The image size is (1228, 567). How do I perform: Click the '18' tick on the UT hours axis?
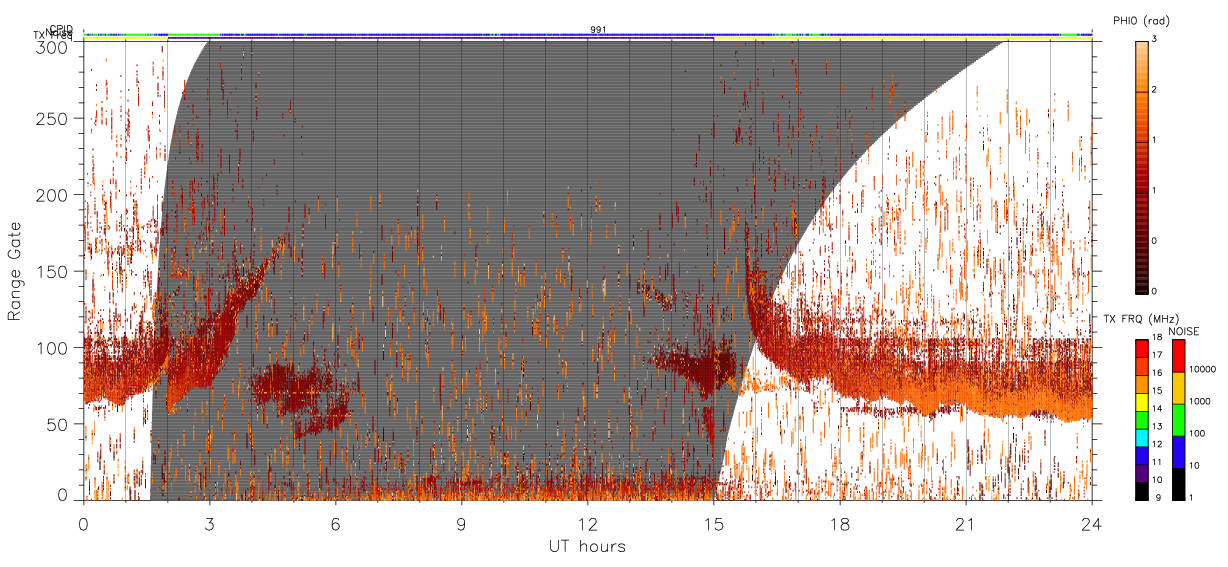coord(840,523)
